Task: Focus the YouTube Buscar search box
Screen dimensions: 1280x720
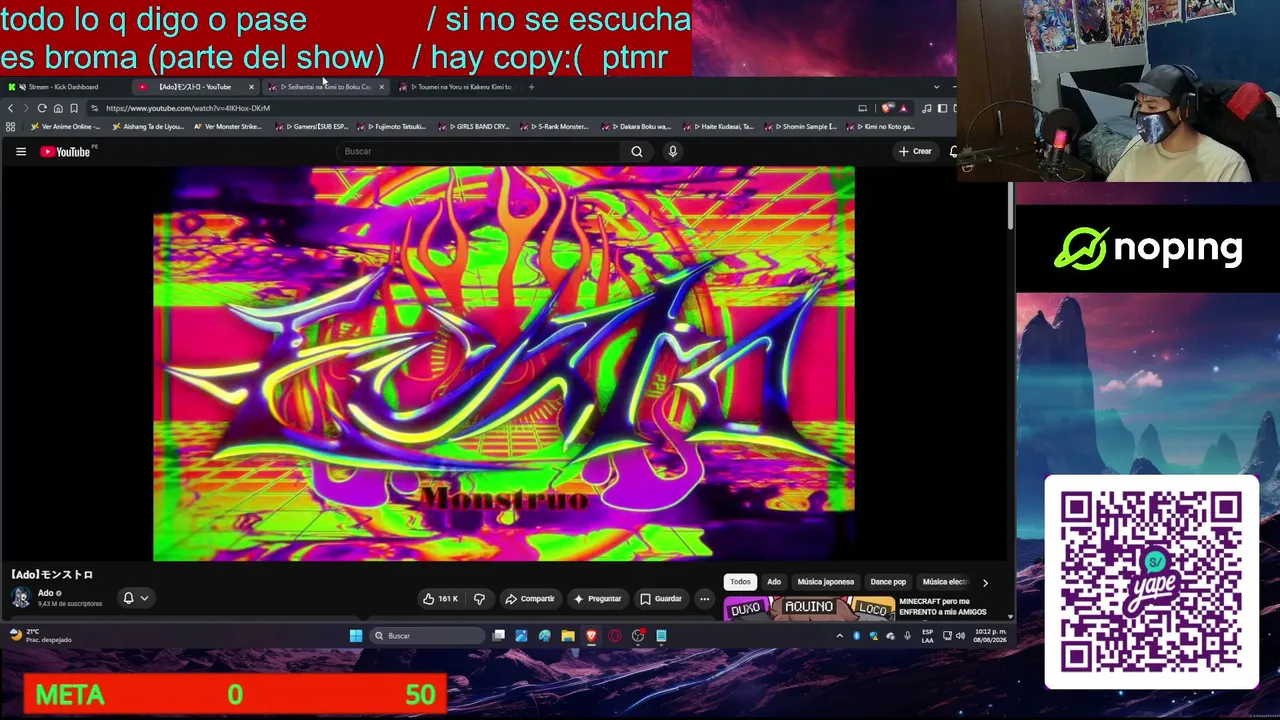Action: pos(480,152)
